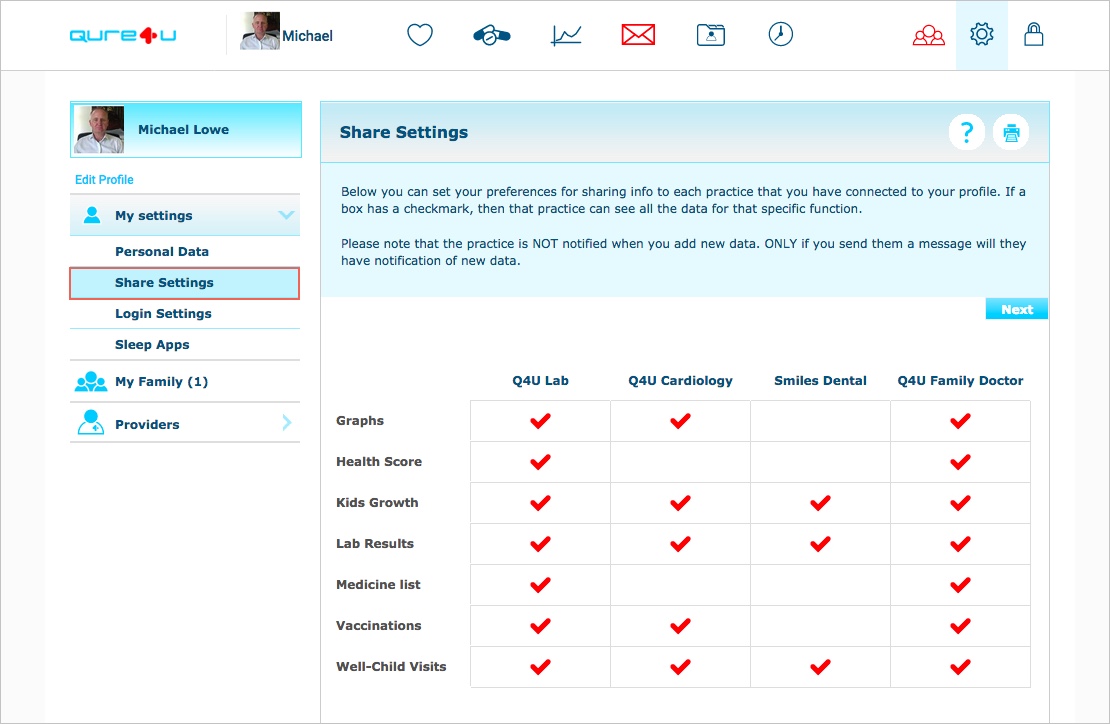The height and width of the screenshot is (724, 1110).
Task: Uncheck Graphs for Q4U Lab
Action: pos(540,421)
